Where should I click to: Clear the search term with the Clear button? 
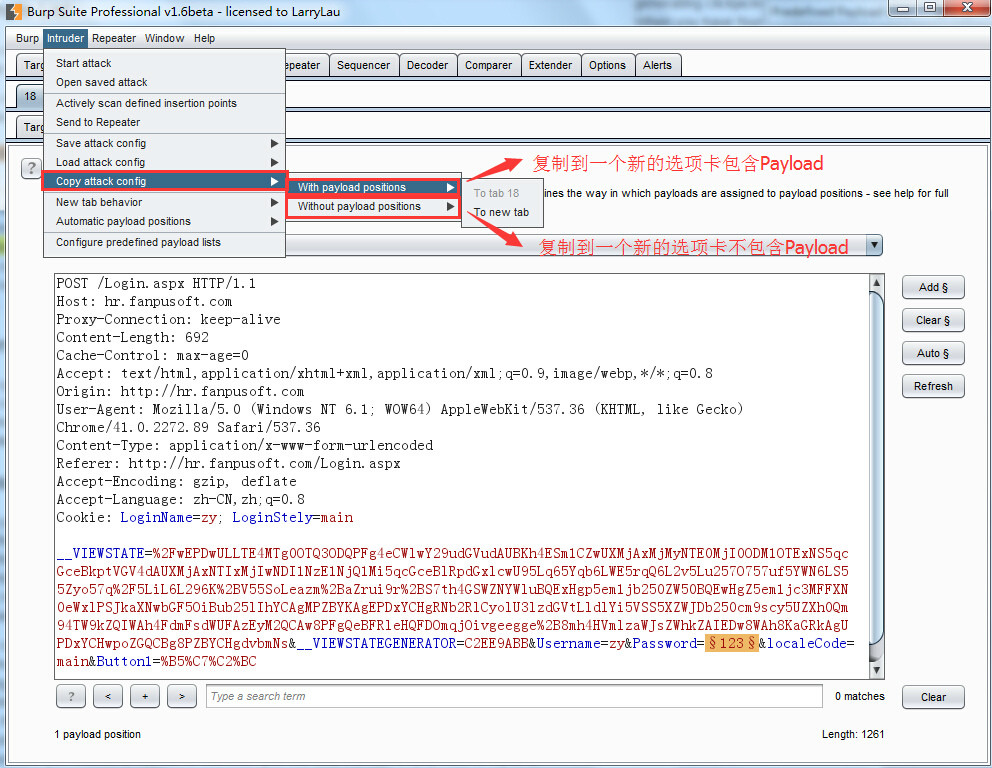[933, 697]
